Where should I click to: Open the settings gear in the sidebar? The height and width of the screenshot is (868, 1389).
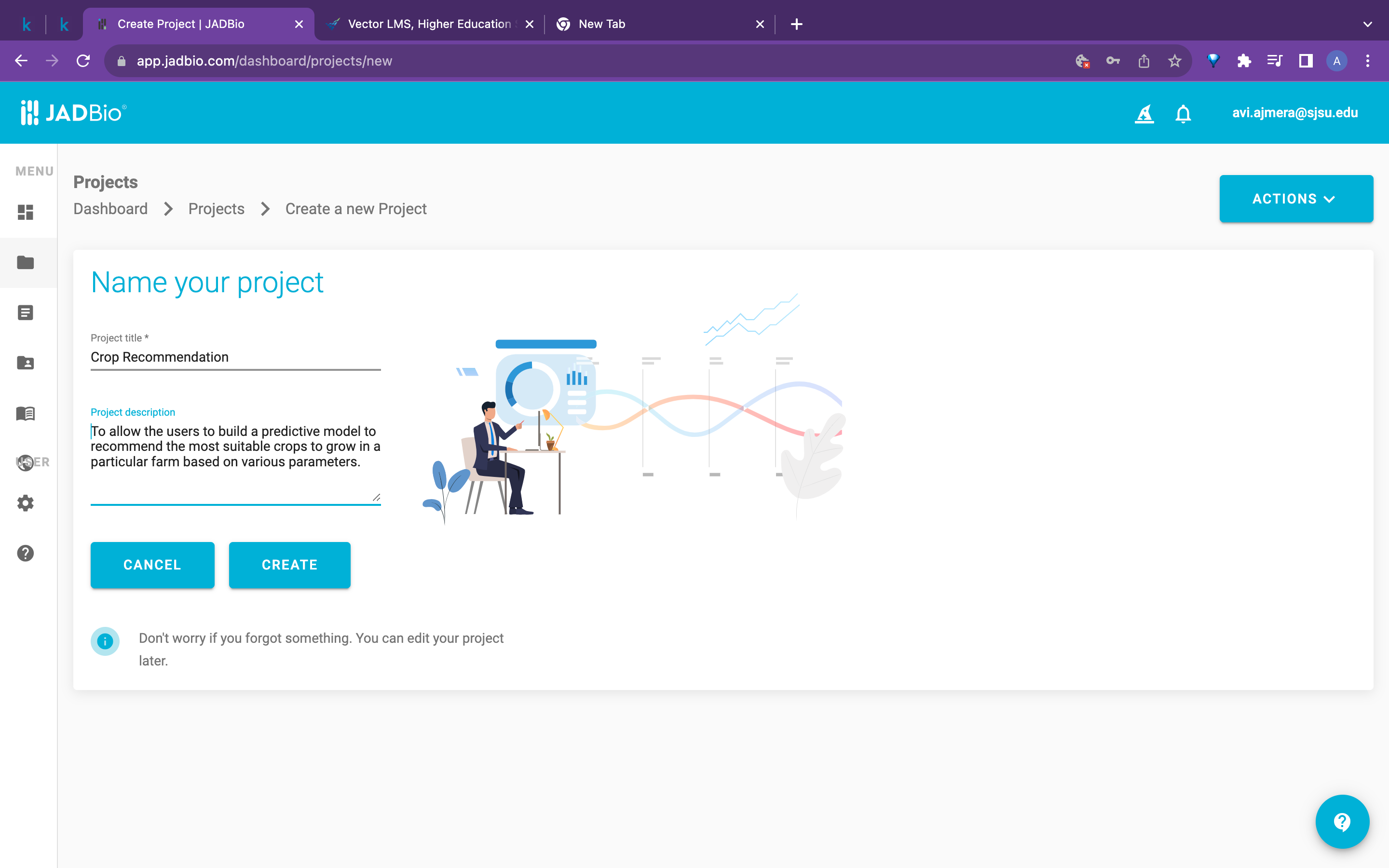[25, 503]
